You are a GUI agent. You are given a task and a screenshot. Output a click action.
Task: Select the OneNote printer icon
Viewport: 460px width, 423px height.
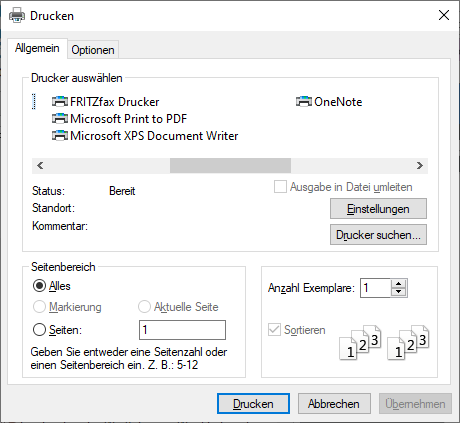[x=304, y=101]
